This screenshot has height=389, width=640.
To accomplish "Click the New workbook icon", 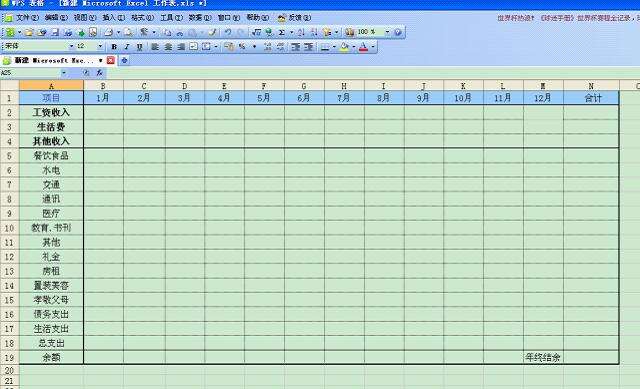I will pos(10,32).
